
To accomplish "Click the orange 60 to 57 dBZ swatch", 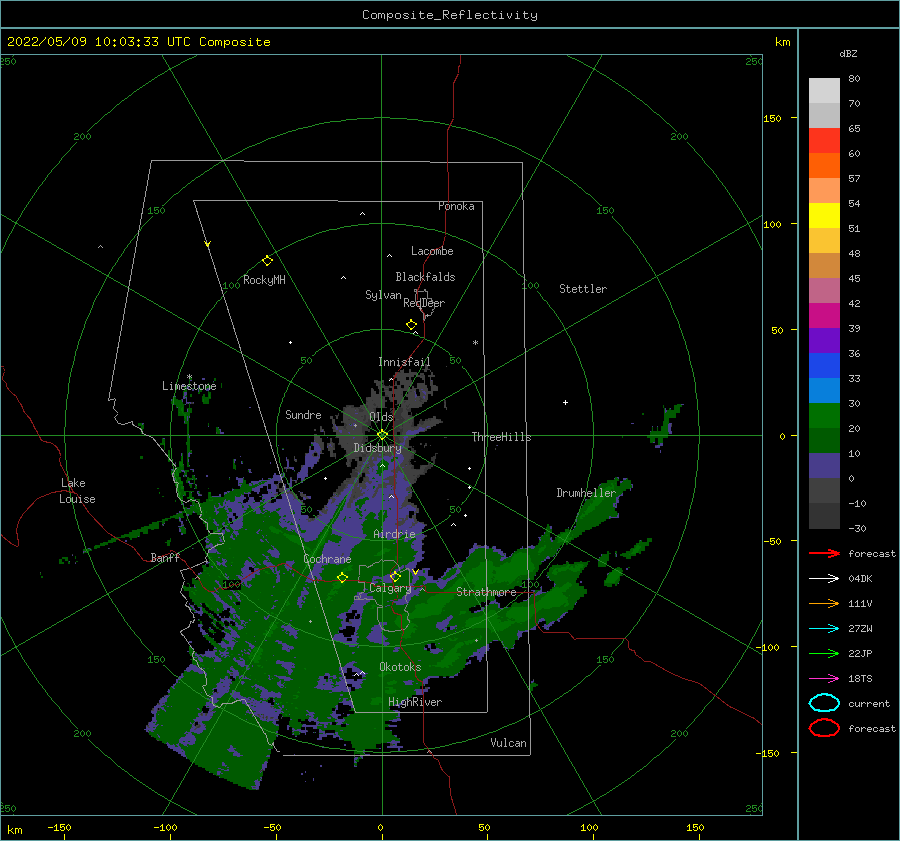I will pyautogui.click(x=824, y=166).
